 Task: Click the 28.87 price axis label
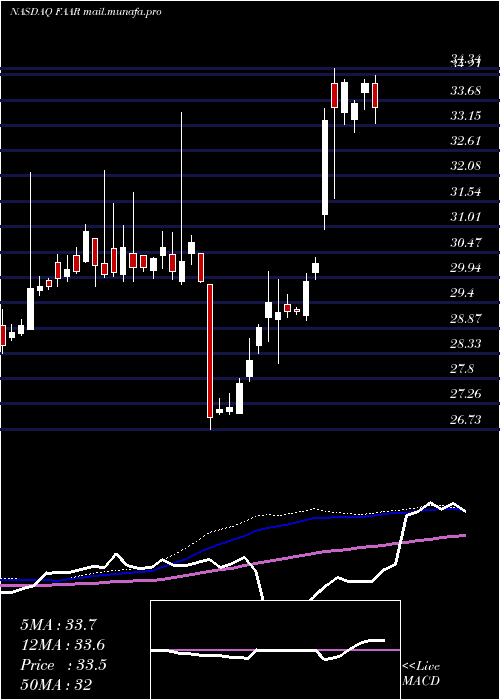pyautogui.click(x=466, y=319)
